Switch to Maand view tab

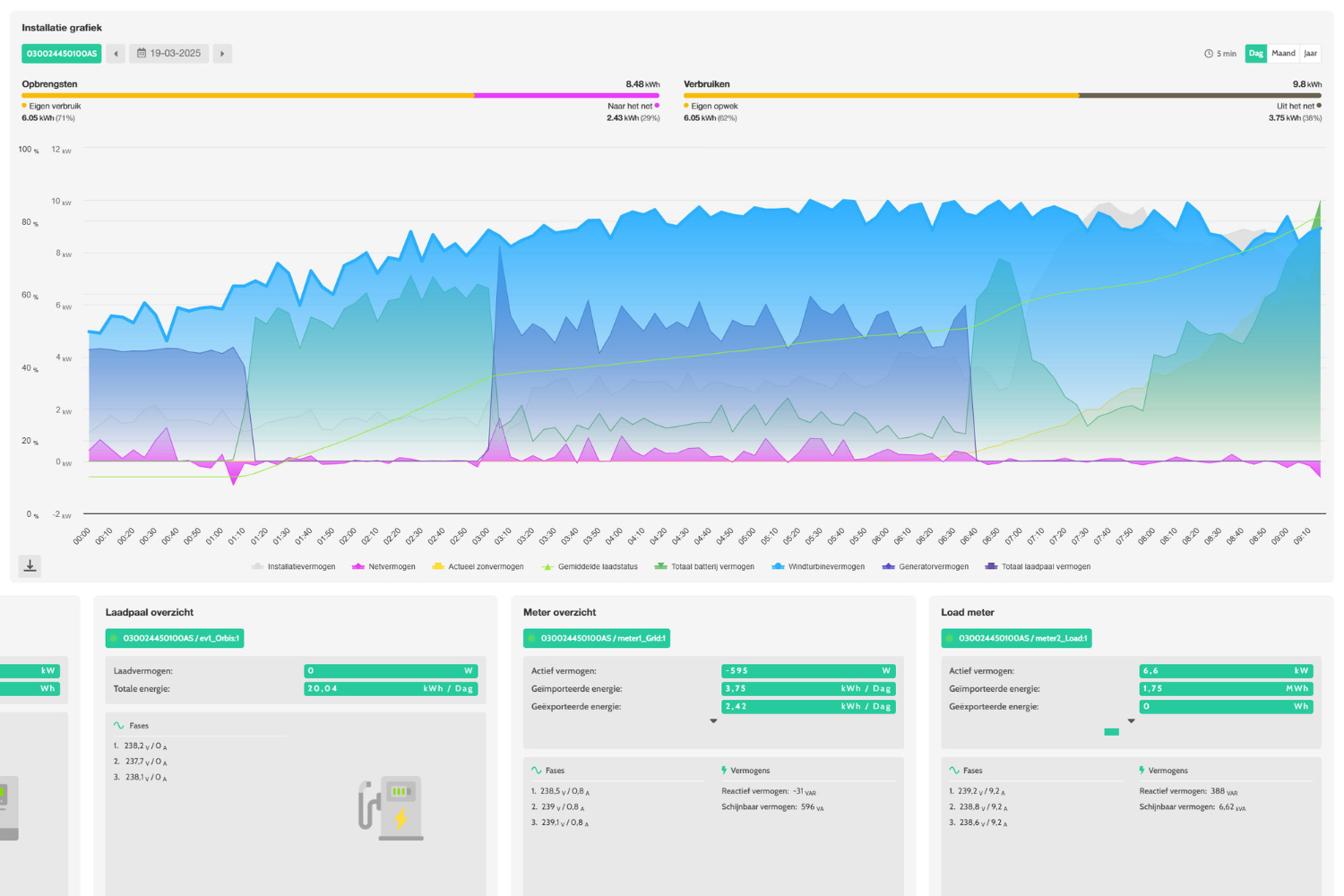(x=1283, y=54)
